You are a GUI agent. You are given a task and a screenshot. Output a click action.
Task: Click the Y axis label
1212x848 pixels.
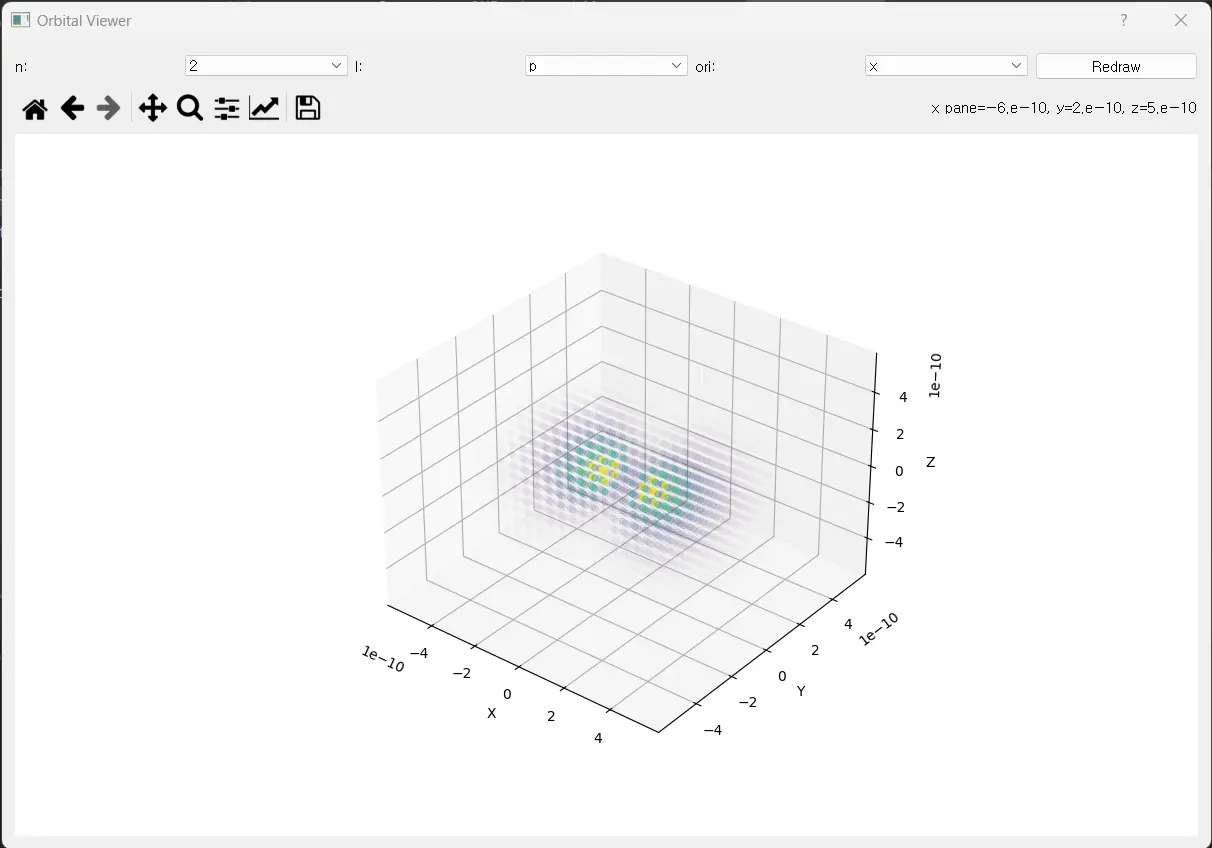coord(800,691)
